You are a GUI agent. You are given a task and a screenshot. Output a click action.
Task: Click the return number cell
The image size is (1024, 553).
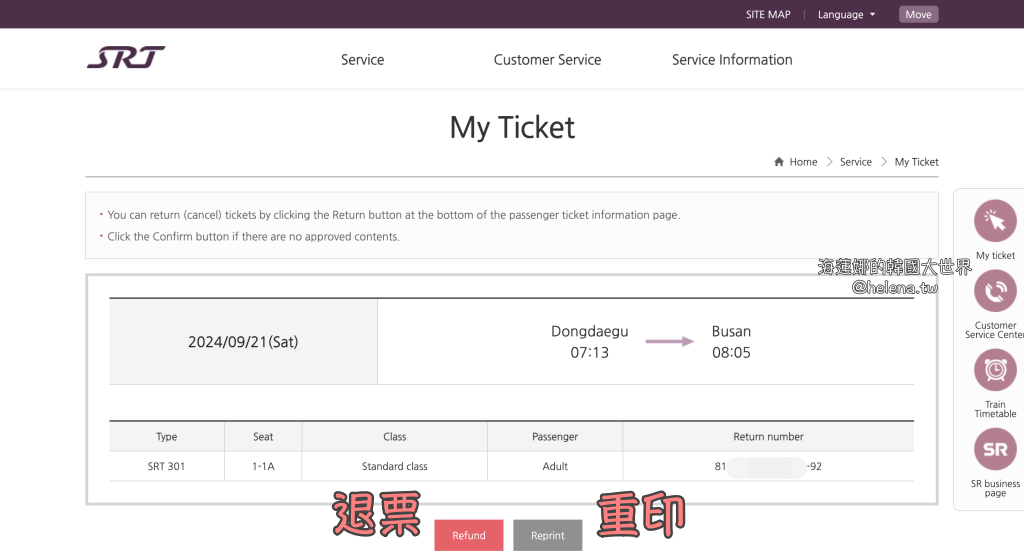coord(768,466)
